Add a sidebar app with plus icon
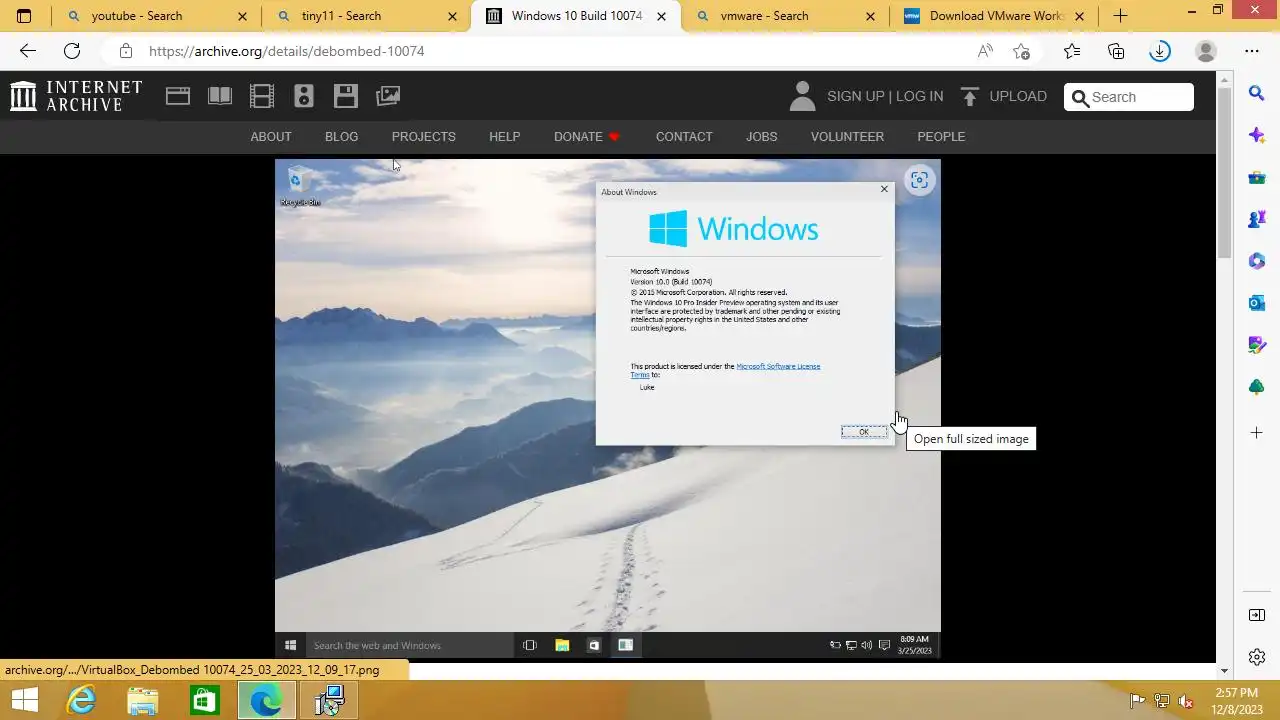1280x720 pixels. [1257, 433]
